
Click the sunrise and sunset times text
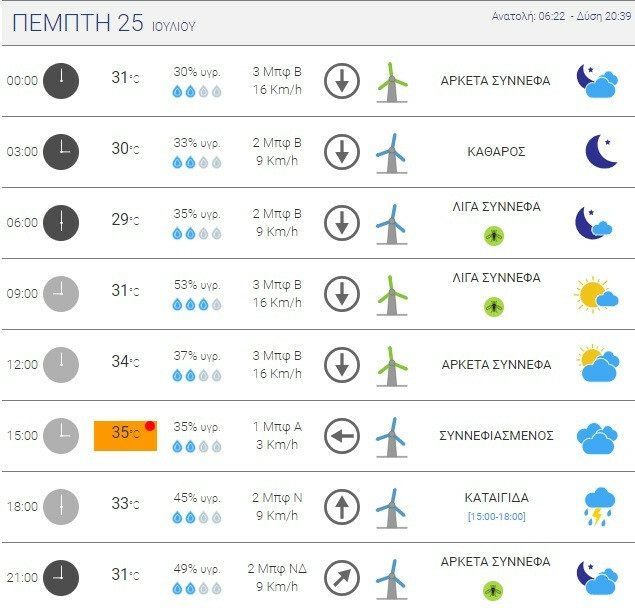tap(561, 17)
